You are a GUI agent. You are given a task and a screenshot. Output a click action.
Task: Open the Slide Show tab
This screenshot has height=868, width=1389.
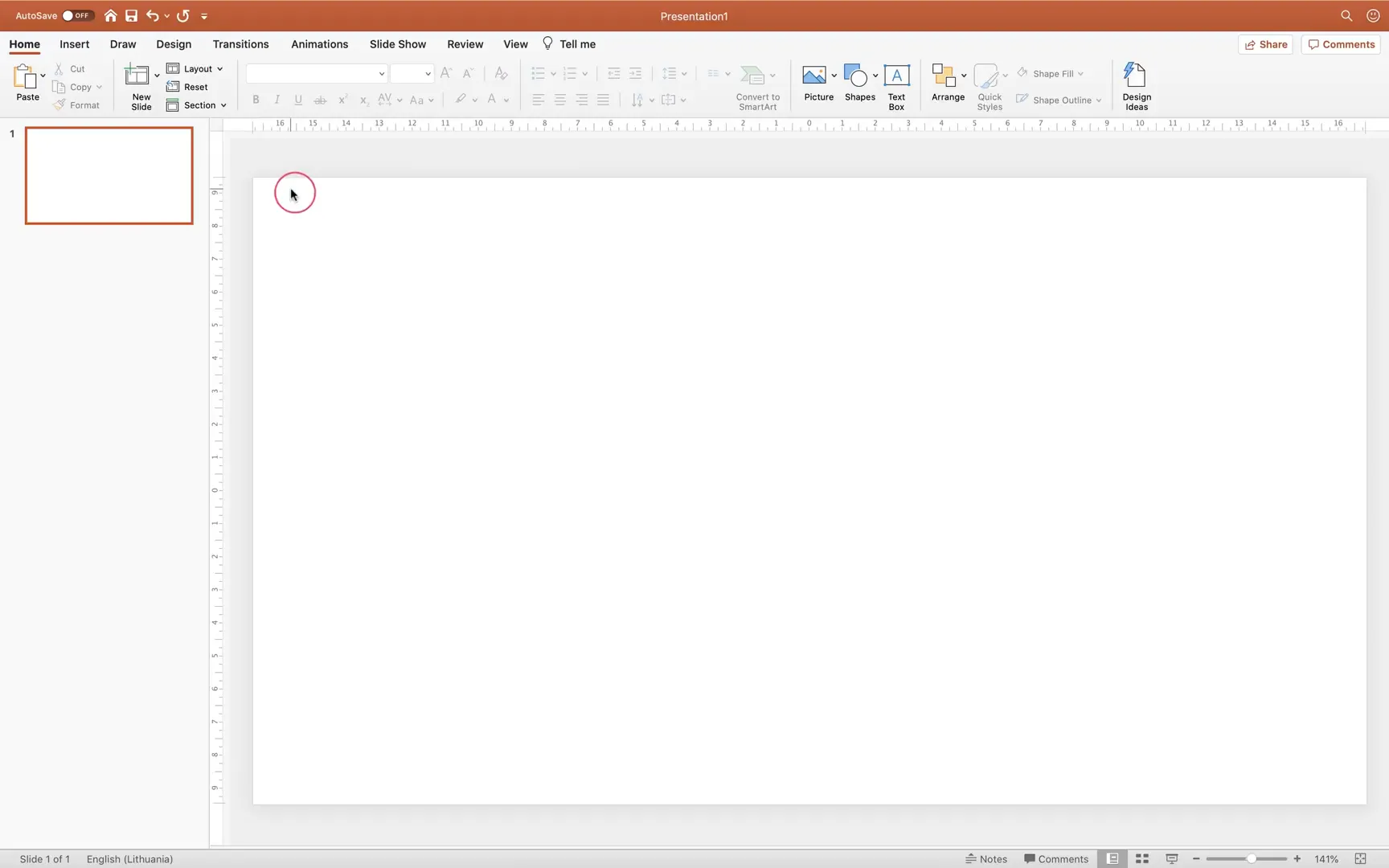tap(398, 44)
